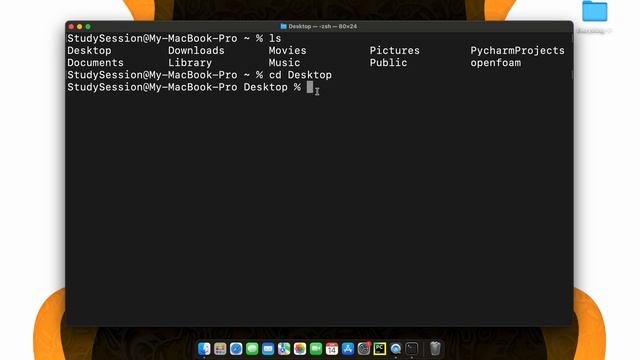Click 'PycharmProjects' in the ls output

pos(518,51)
